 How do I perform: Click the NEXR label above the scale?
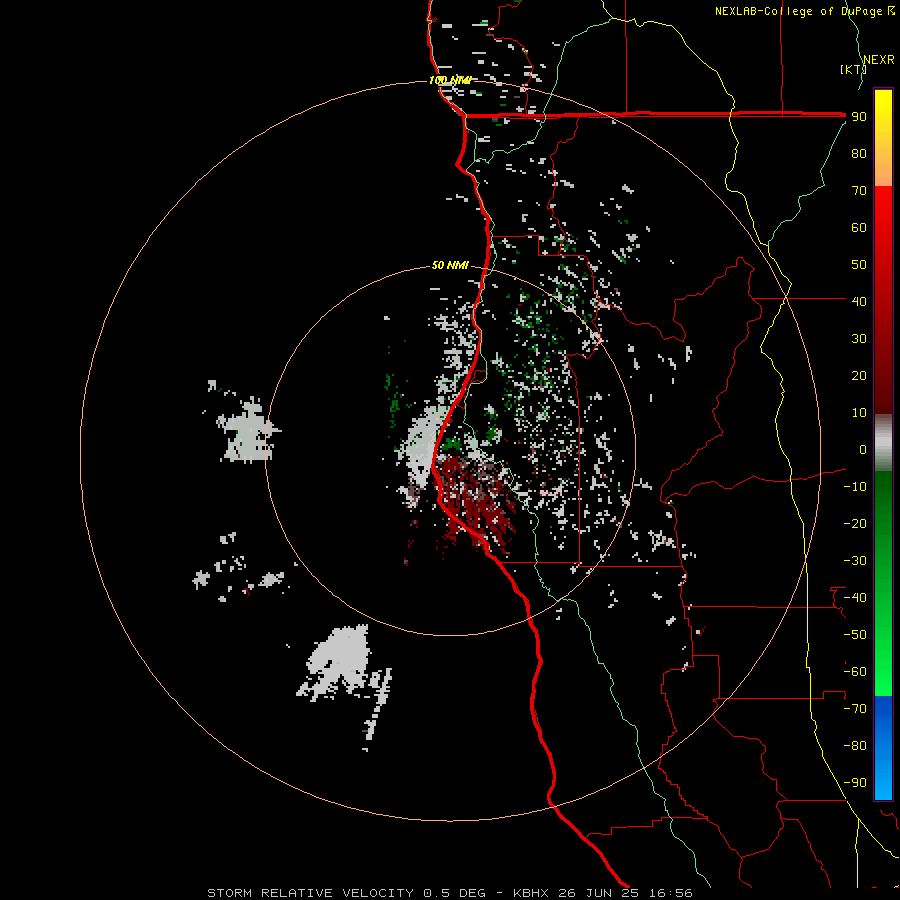coord(878,60)
